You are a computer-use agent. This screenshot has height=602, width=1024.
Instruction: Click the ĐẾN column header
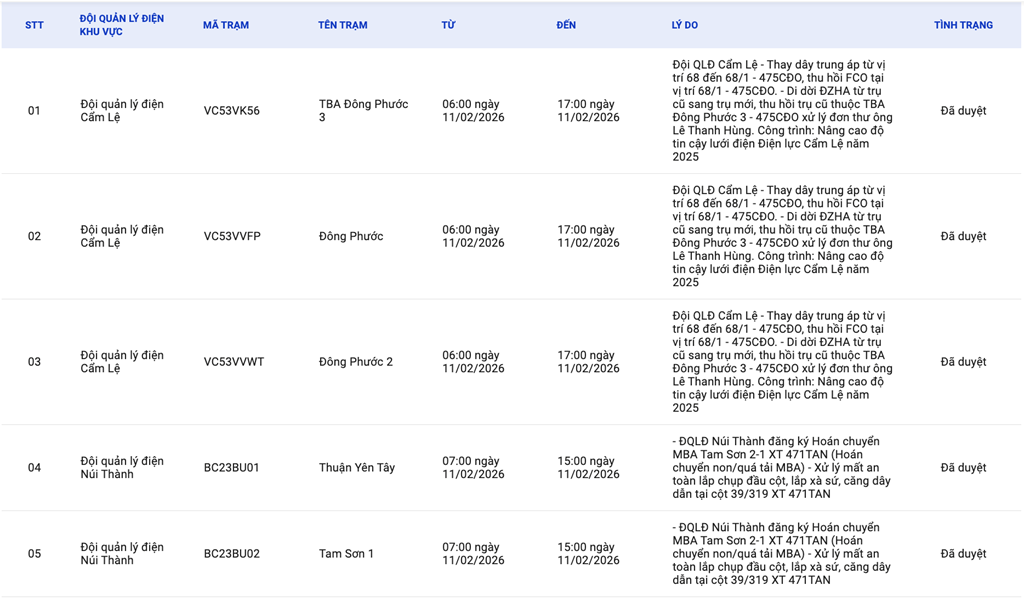567,25
